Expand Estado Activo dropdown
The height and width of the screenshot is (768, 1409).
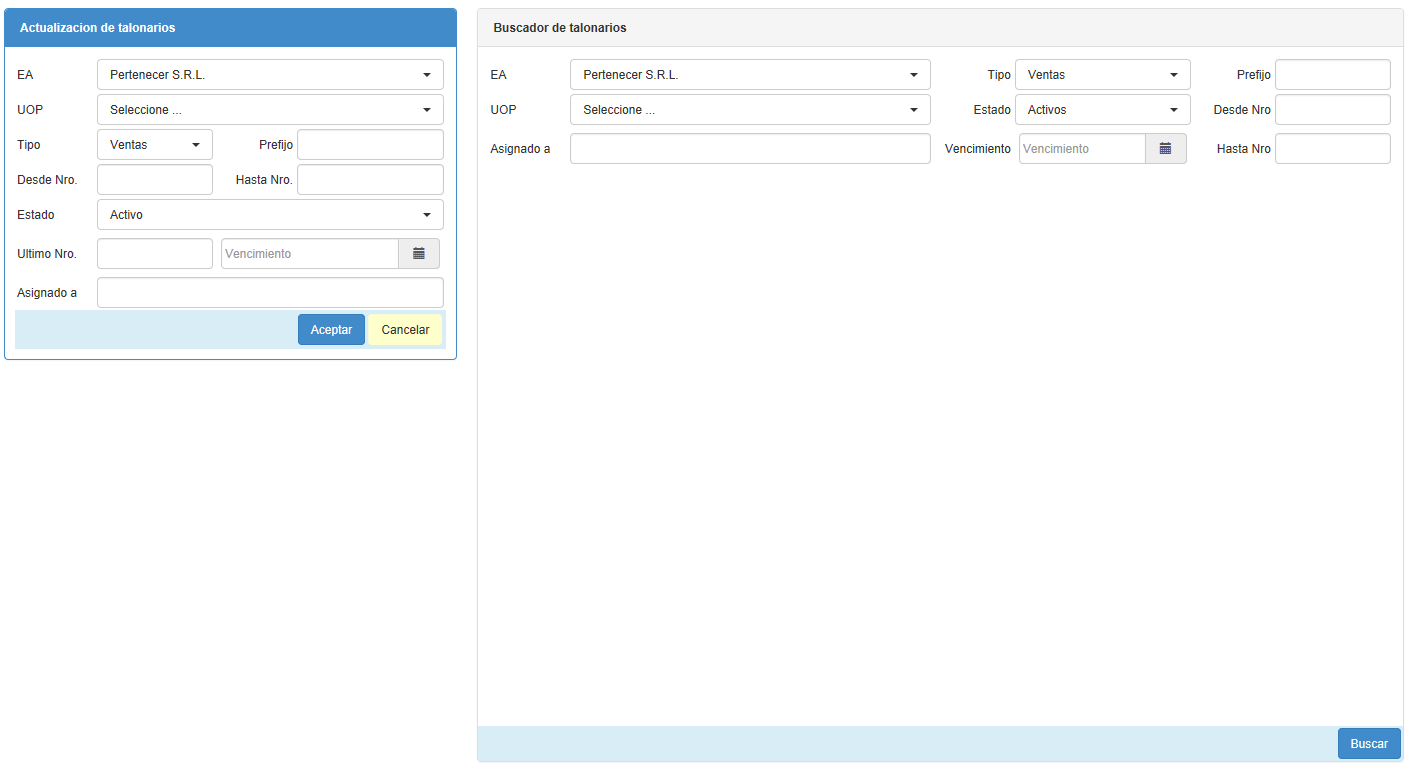point(270,215)
